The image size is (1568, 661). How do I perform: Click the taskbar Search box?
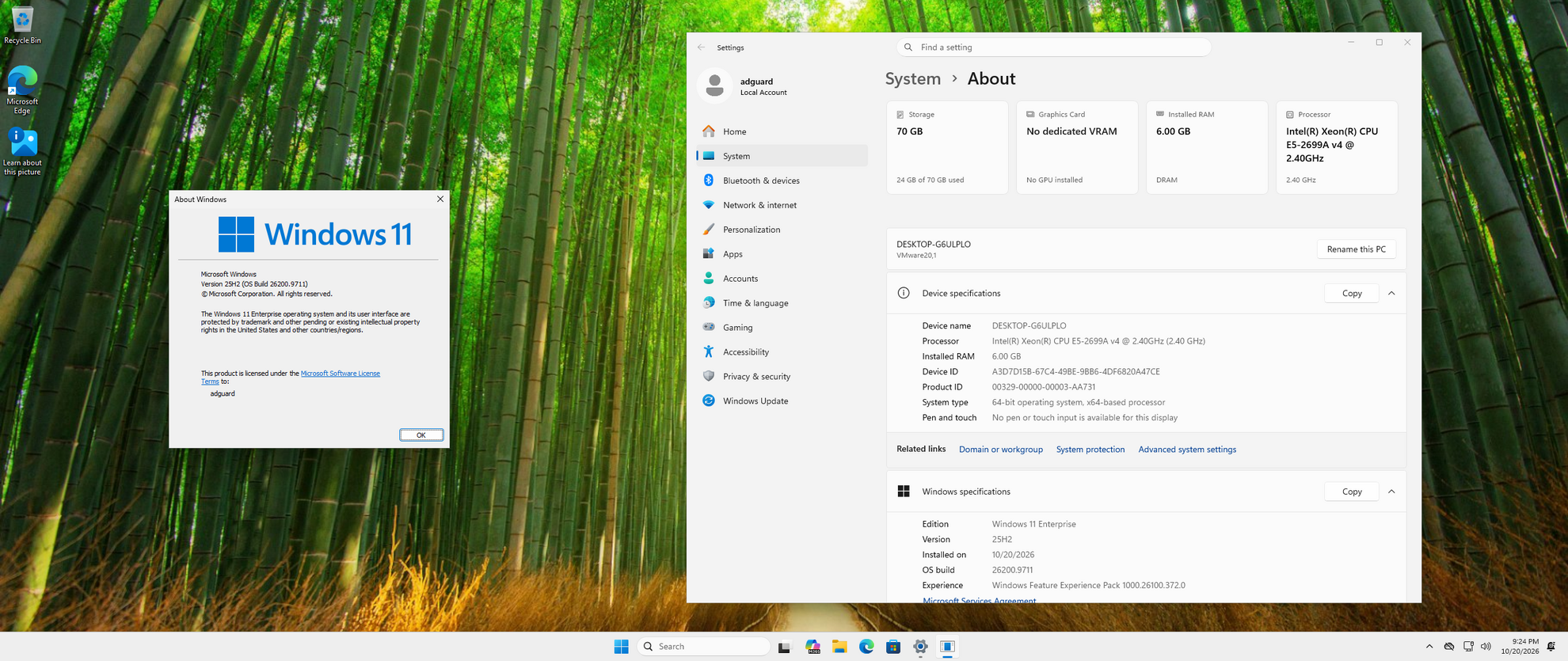(703, 647)
